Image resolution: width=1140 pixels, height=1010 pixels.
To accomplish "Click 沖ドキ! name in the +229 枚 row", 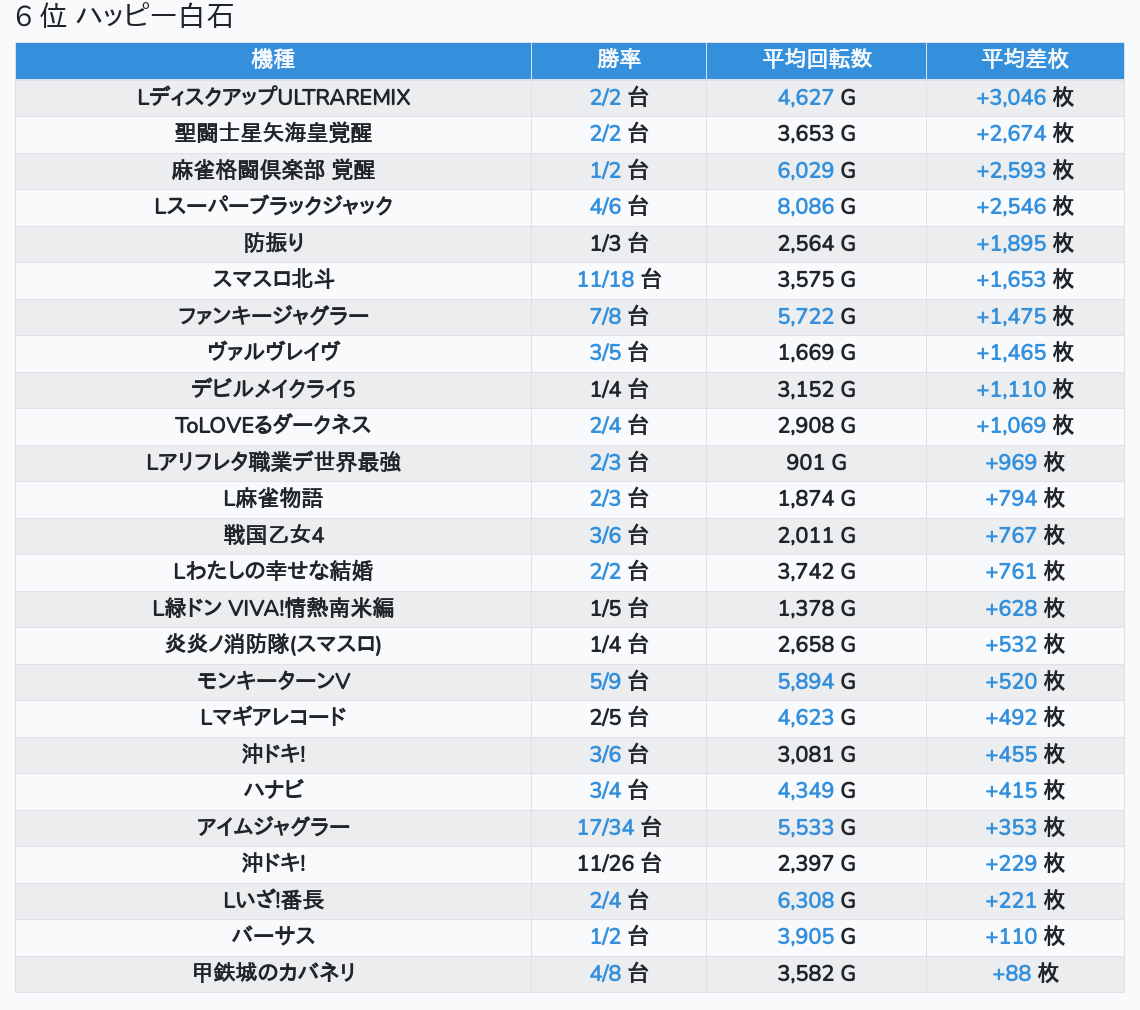I will pos(273,864).
